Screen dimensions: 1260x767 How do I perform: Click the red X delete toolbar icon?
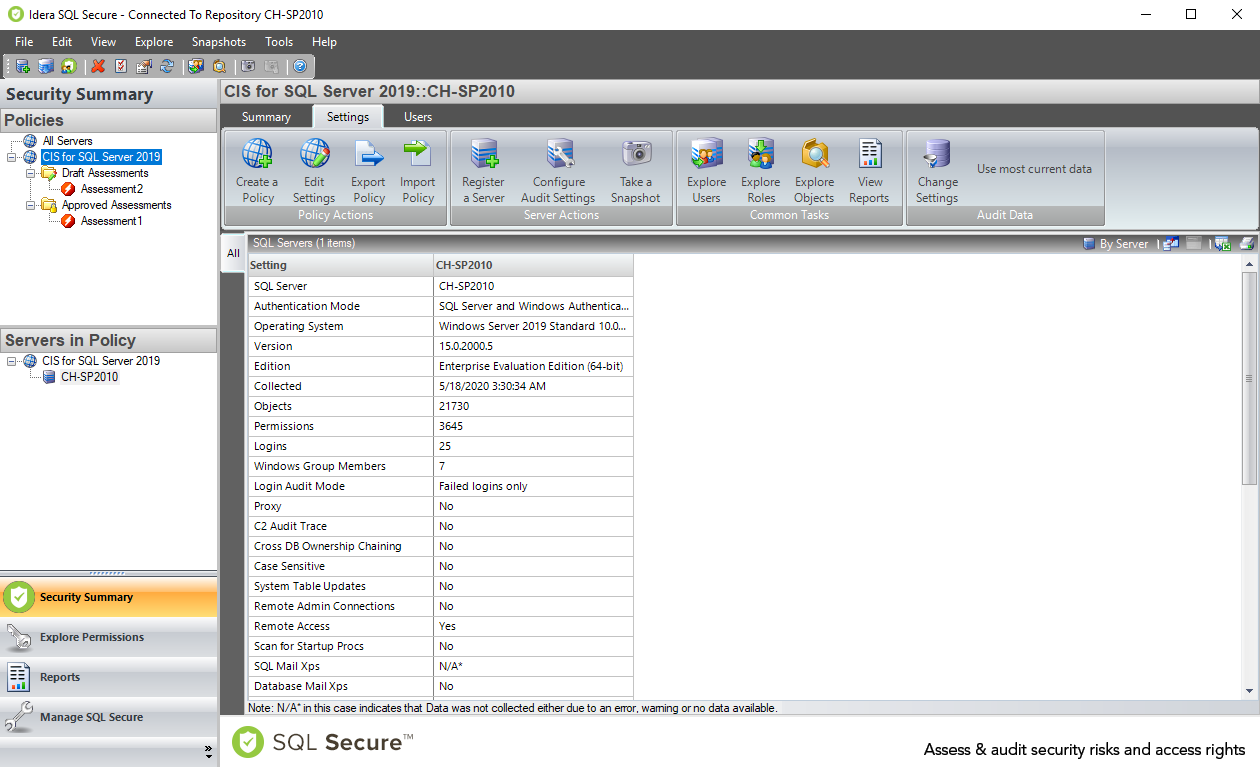pos(98,66)
